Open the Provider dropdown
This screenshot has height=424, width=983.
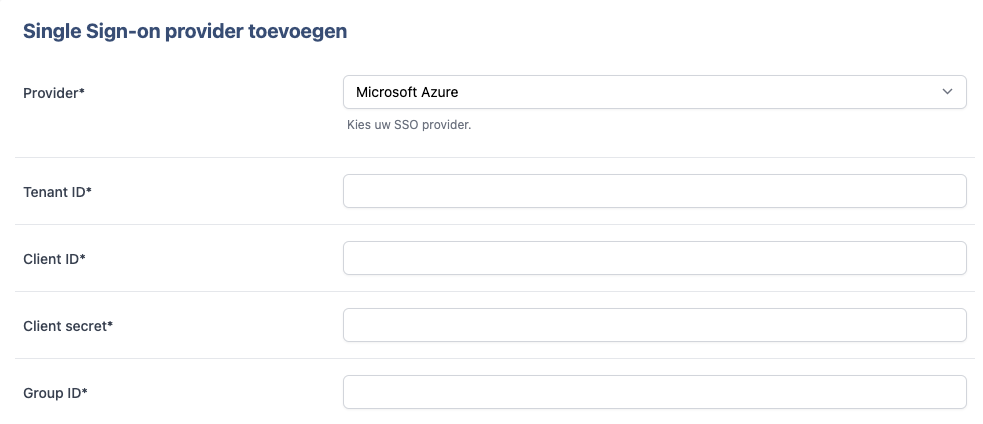[x=654, y=92]
